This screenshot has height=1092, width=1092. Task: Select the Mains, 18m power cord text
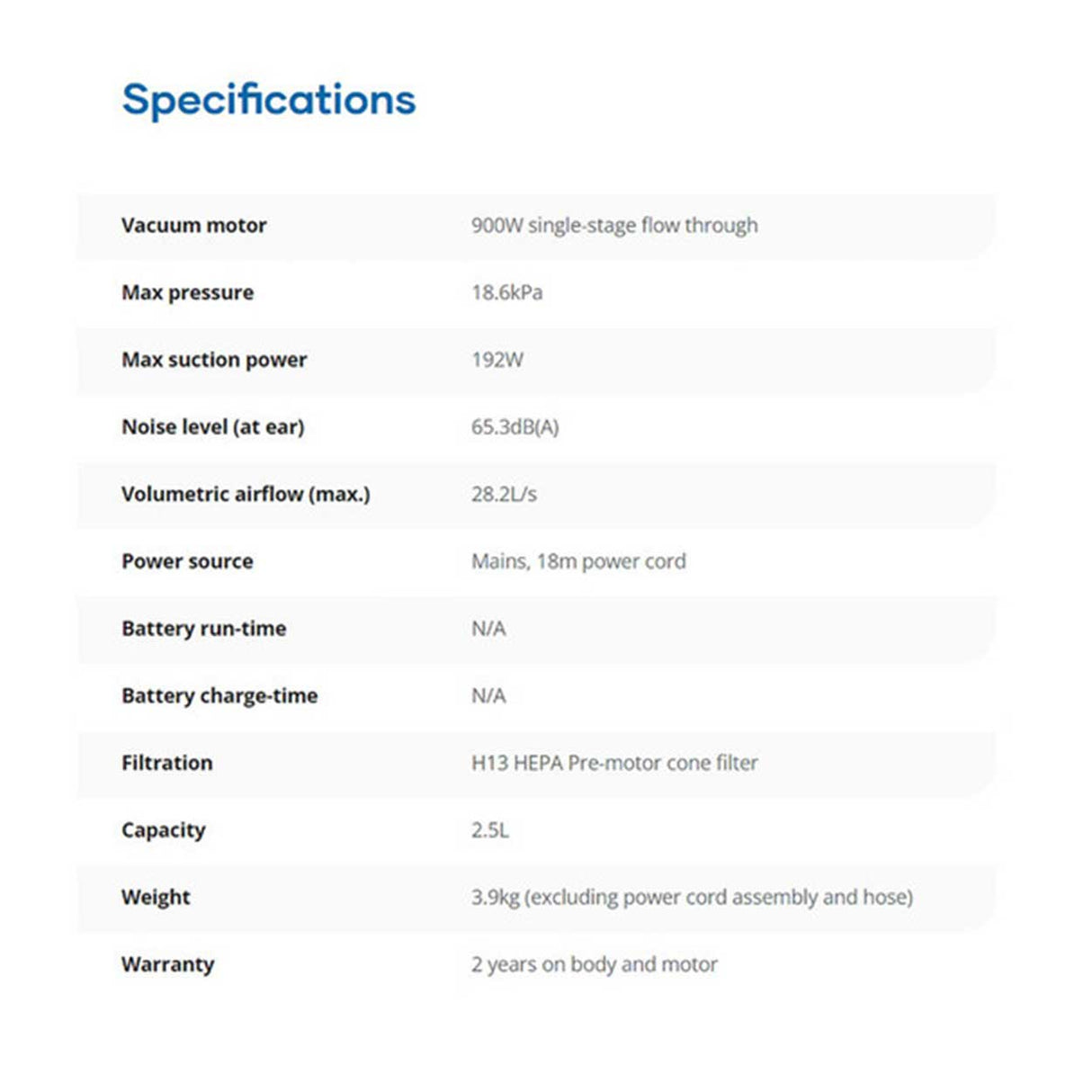[x=578, y=561]
